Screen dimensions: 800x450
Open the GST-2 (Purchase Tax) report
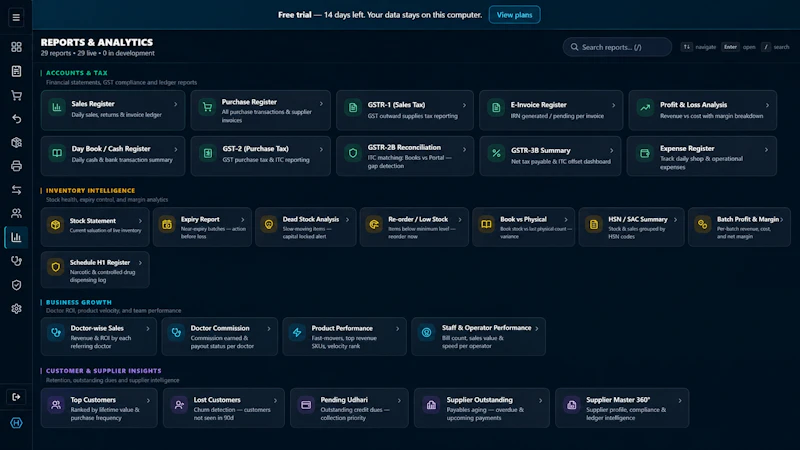point(260,156)
